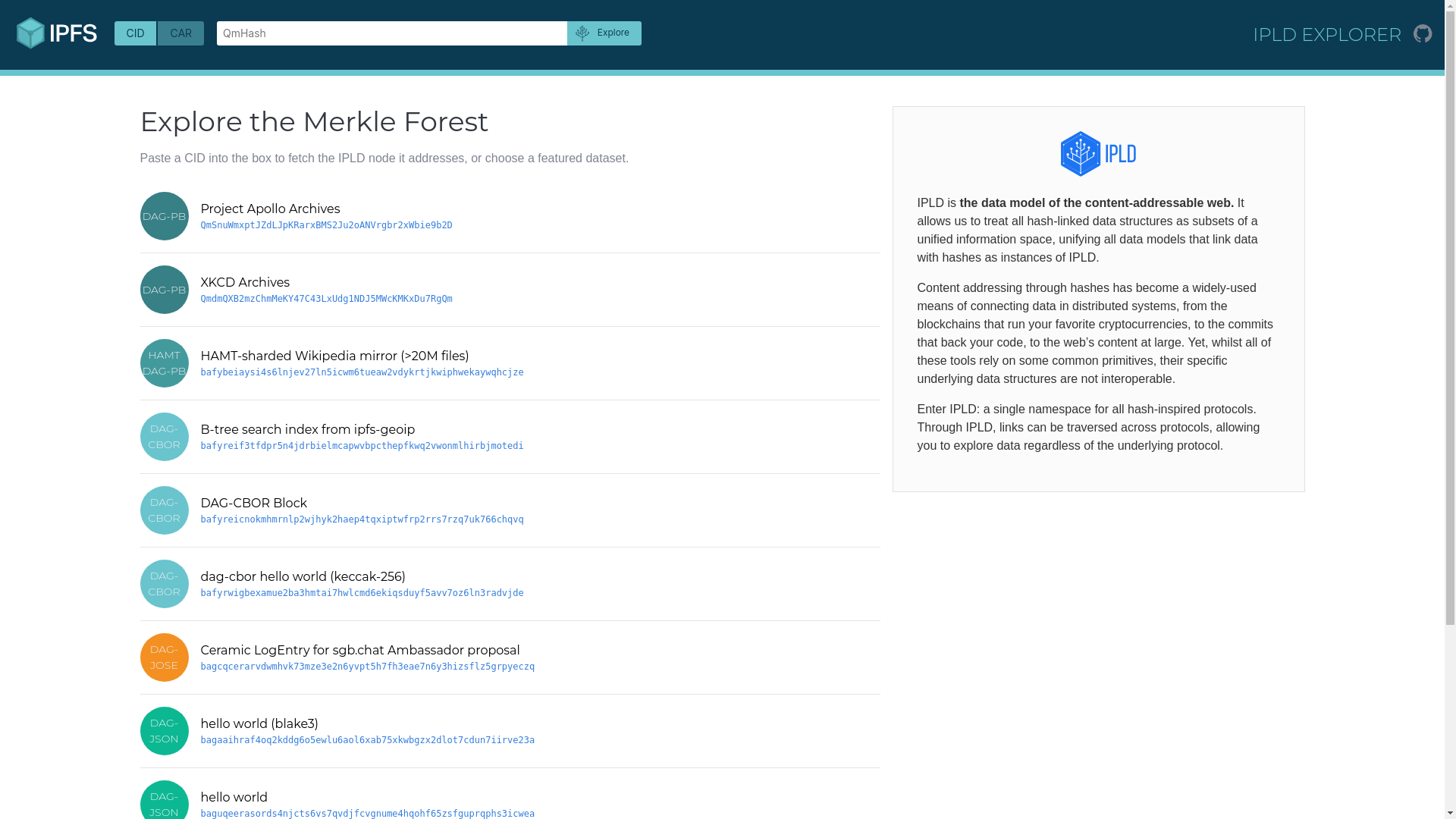Click the DAG-PB badge for Project Apollo Archives
The width and height of the screenshot is (1456, 819).
tap(164, 216)
